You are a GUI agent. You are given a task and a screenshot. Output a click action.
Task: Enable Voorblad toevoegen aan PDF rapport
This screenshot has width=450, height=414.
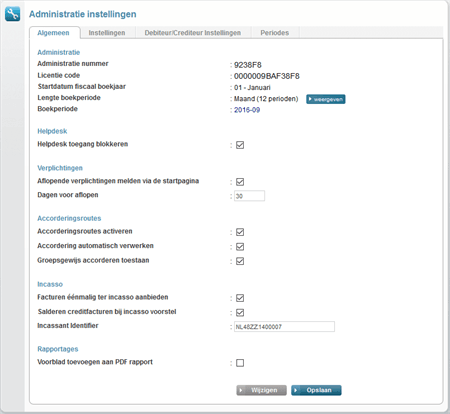(x=240, y=363)
